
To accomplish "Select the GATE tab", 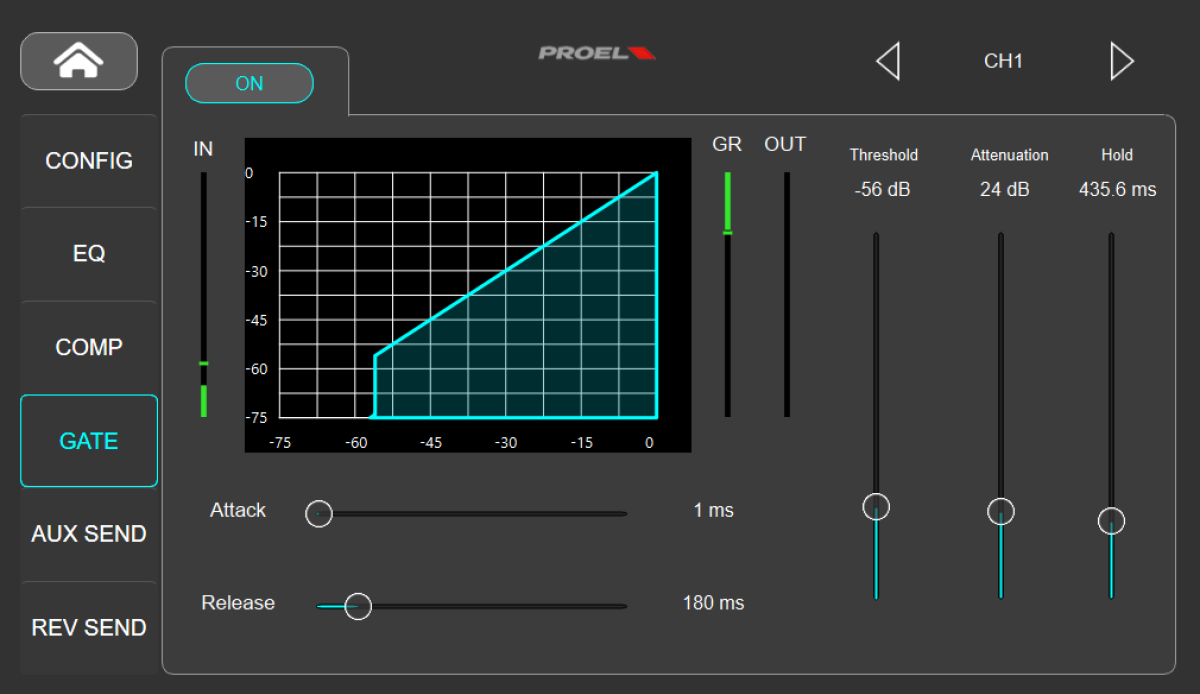I will [x=89, y=441].
